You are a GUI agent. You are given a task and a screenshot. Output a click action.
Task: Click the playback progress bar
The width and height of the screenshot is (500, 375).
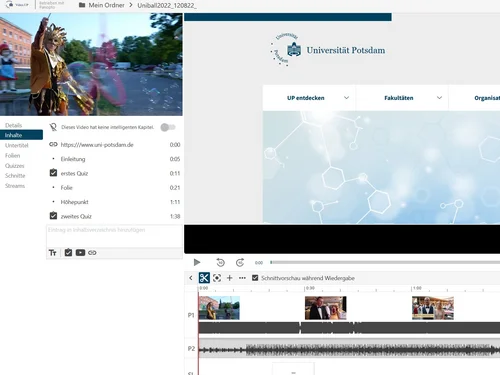385,262
